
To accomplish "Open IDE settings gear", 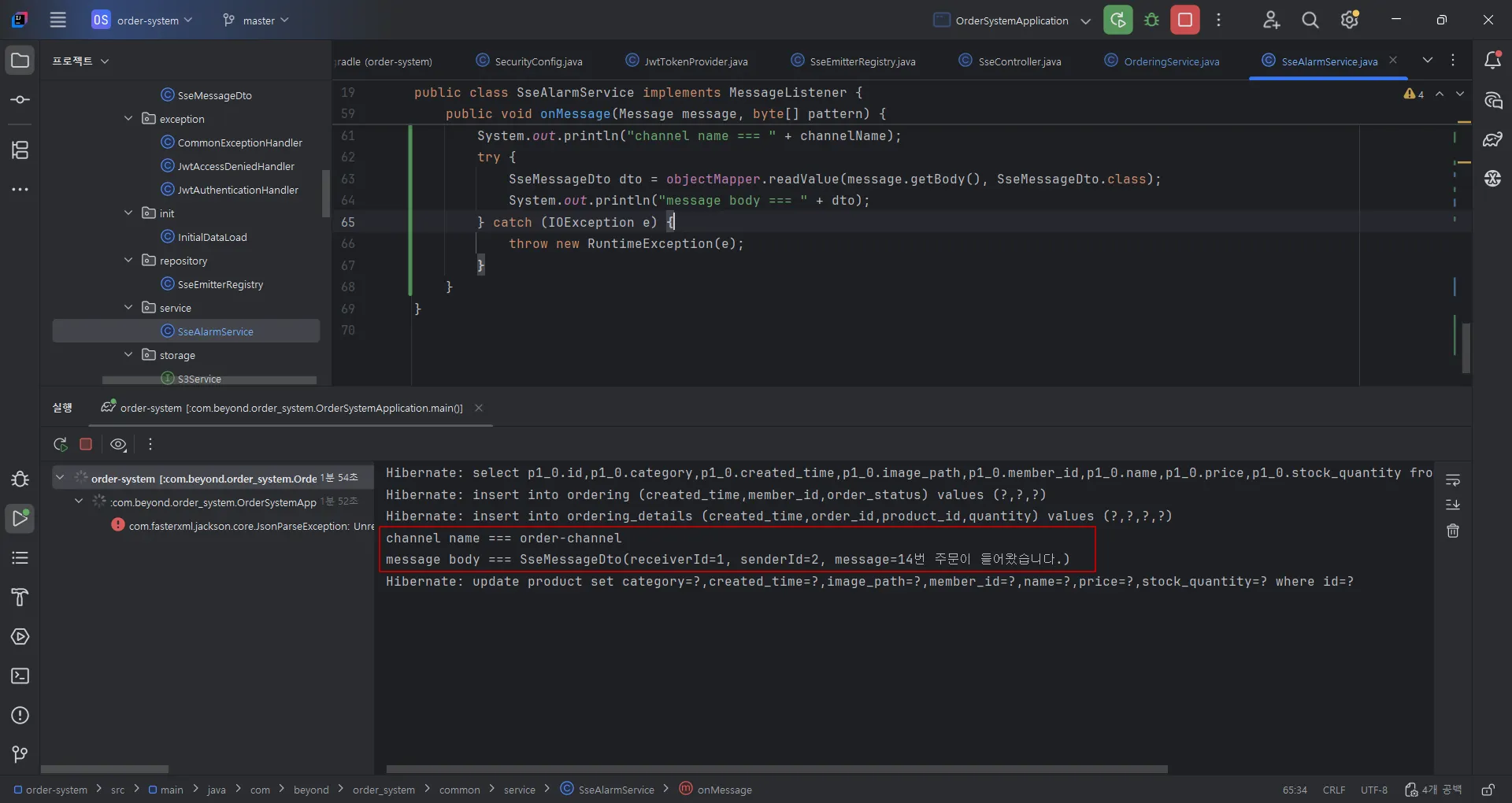I will click(1350, 20).
